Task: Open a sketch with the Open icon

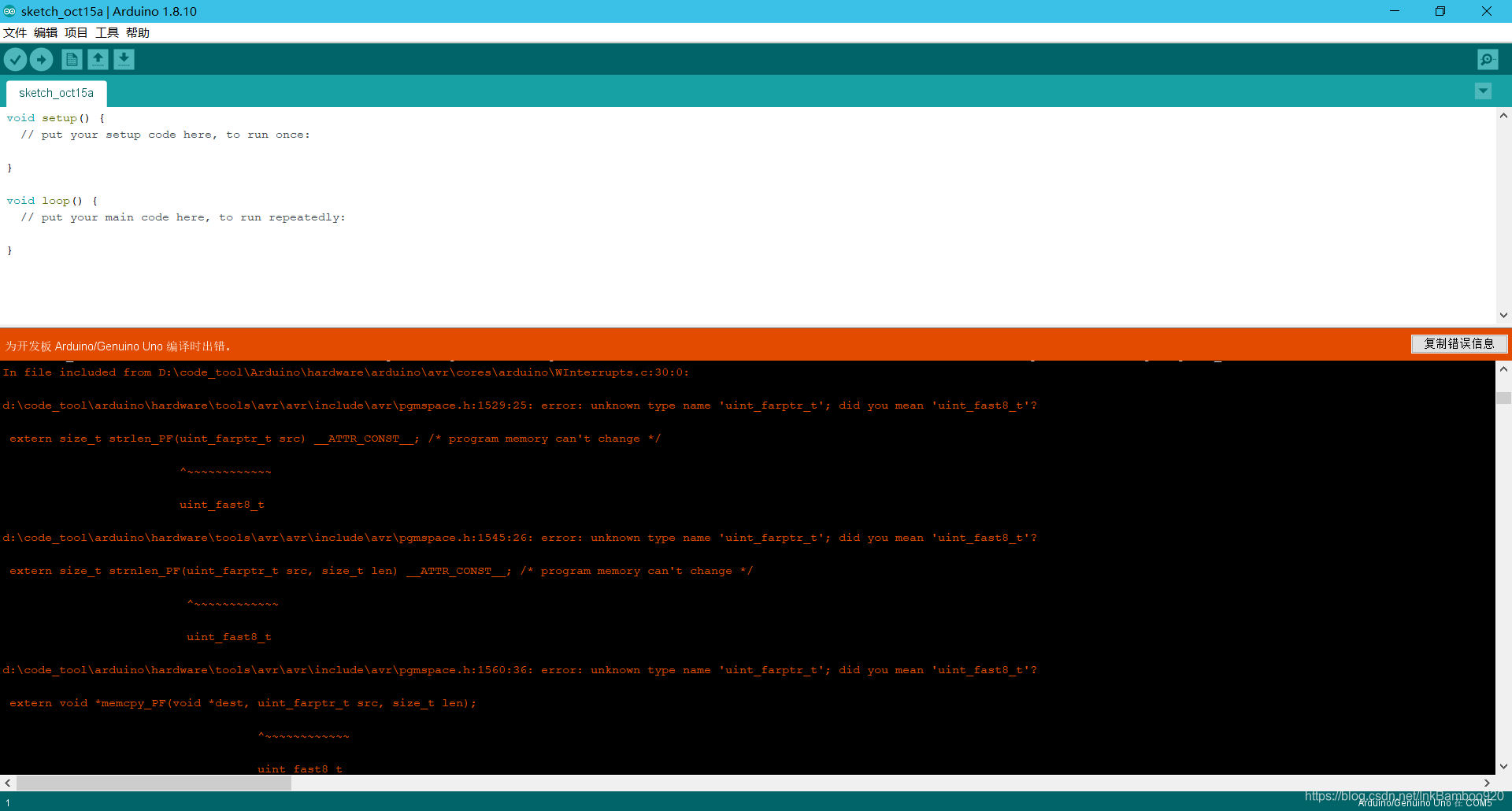Action: pos(98,59)
